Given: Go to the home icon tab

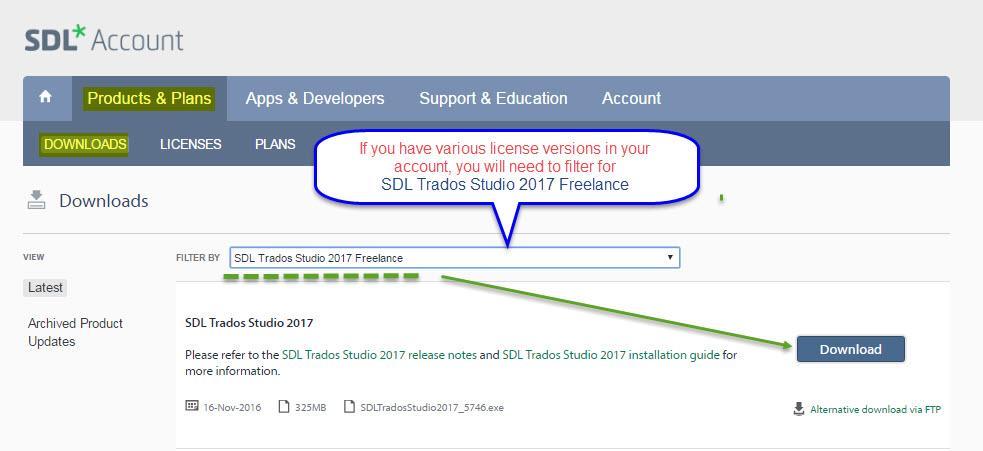Looking at the screenshot, I should 46,97.
